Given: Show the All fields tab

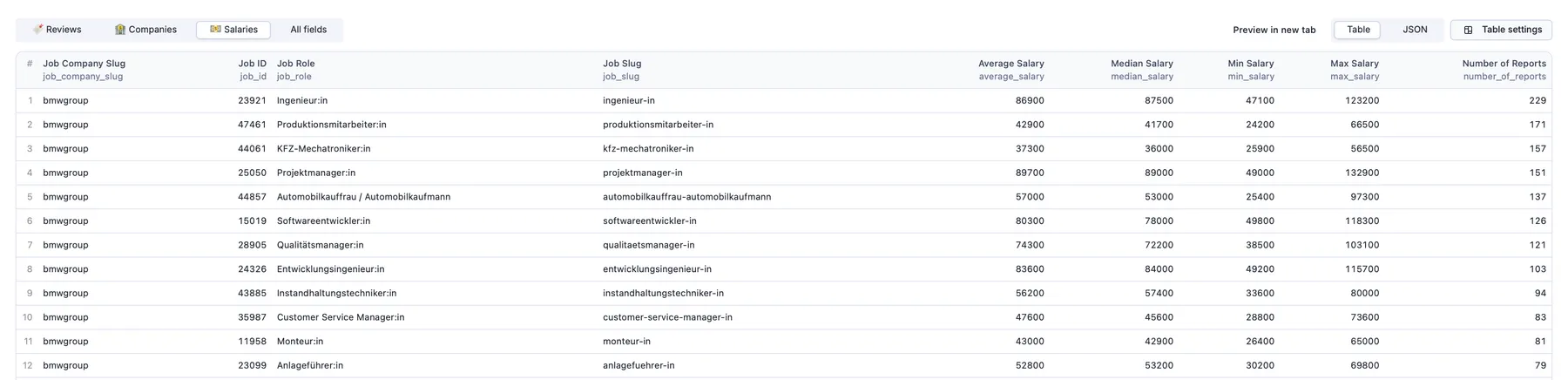Looking at the screenshot, I should pos(308,30).
